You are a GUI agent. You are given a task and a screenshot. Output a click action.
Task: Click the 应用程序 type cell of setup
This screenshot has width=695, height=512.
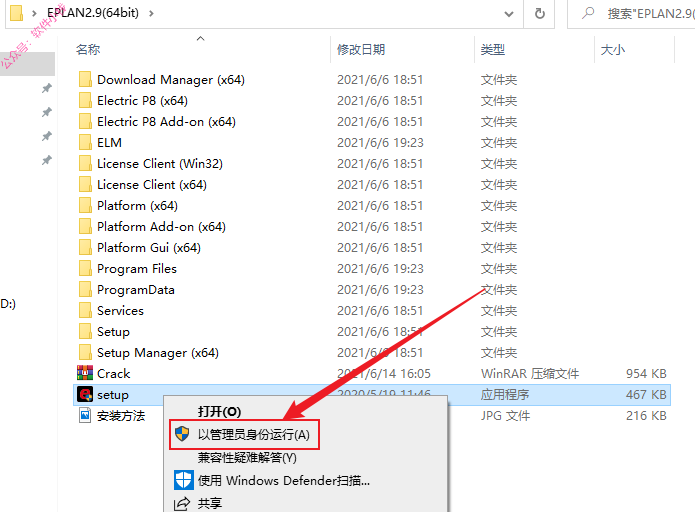505,395
